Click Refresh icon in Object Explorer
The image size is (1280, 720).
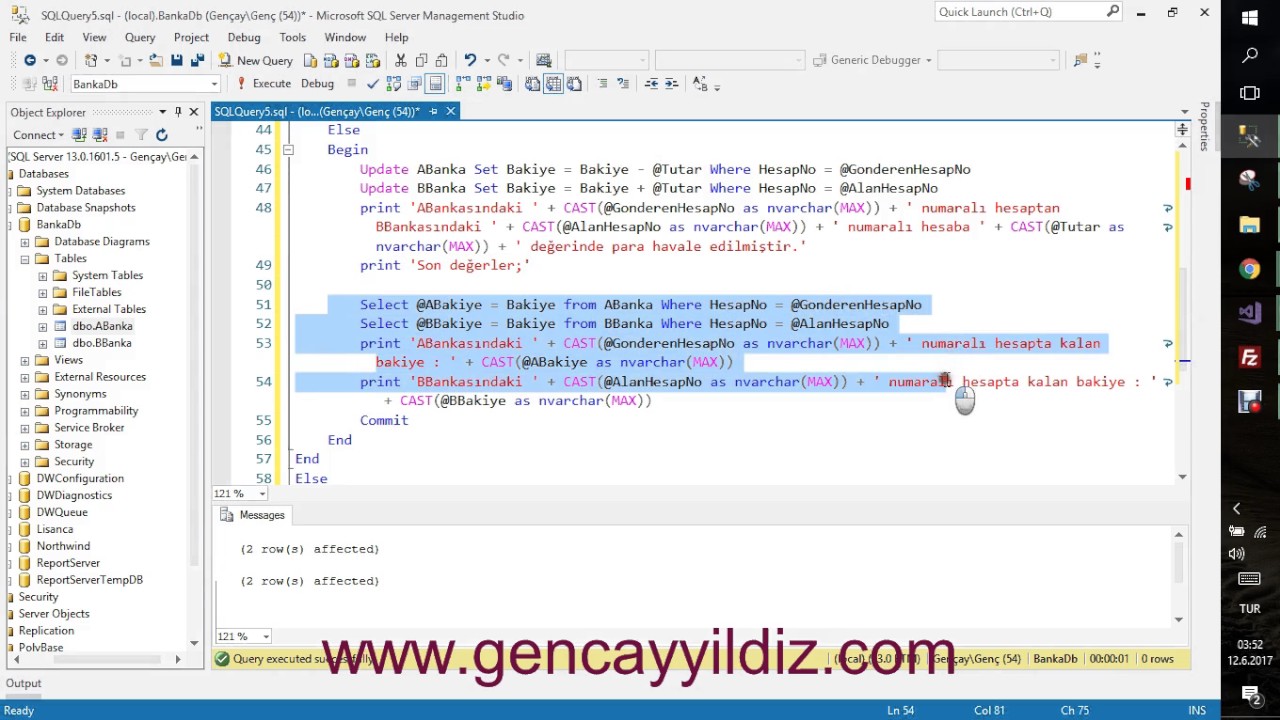pyautogui.click(x=162, y=135)
